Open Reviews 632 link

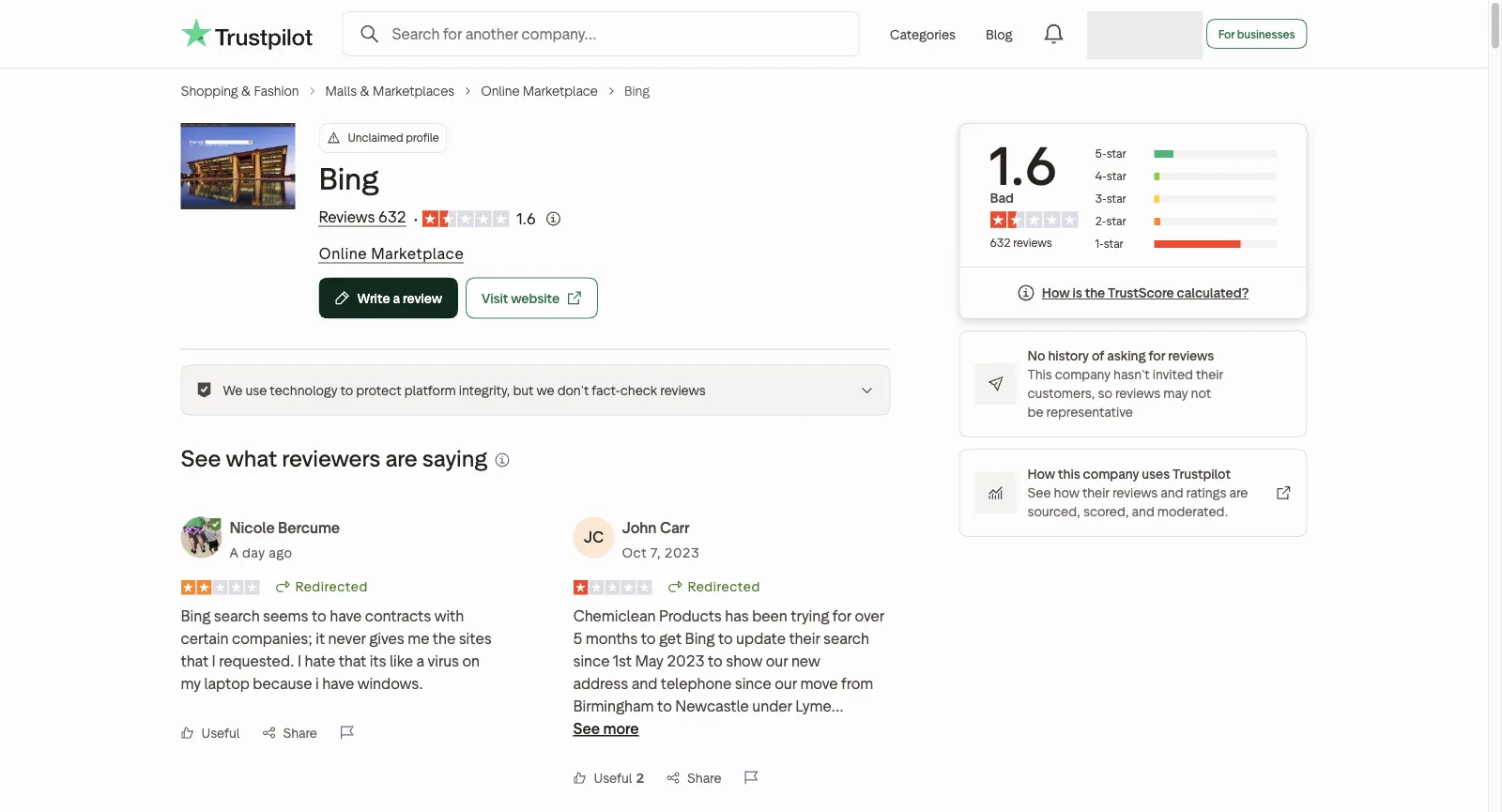362,218
